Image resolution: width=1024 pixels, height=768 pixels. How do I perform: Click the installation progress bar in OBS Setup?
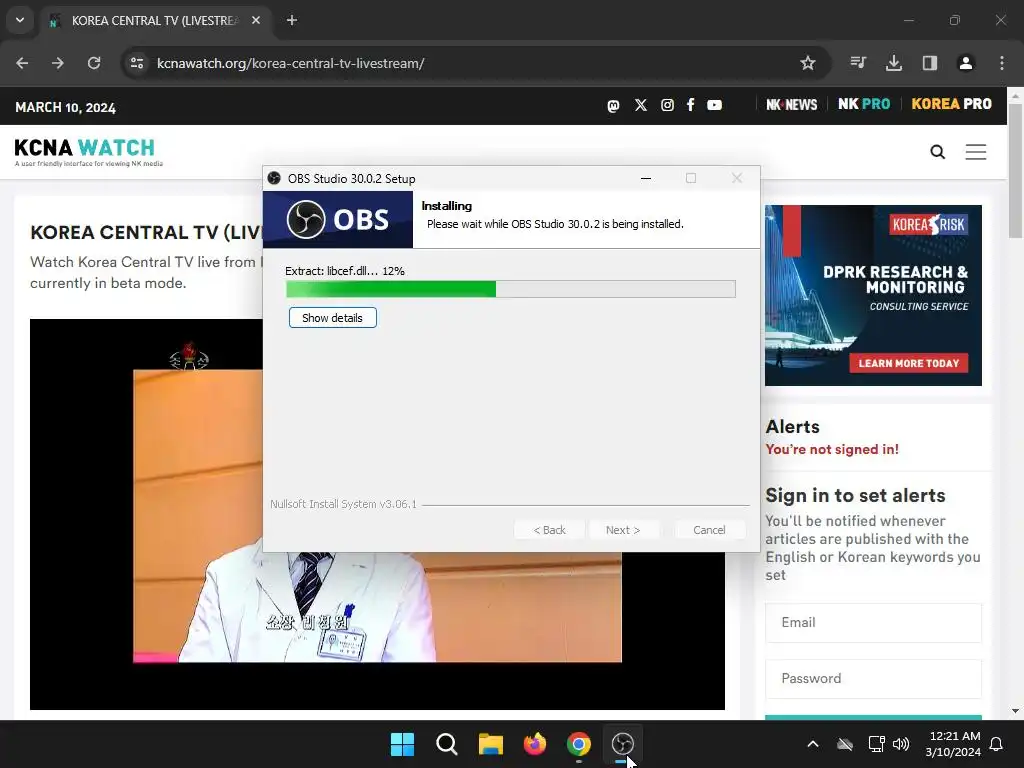click(511, 289)
